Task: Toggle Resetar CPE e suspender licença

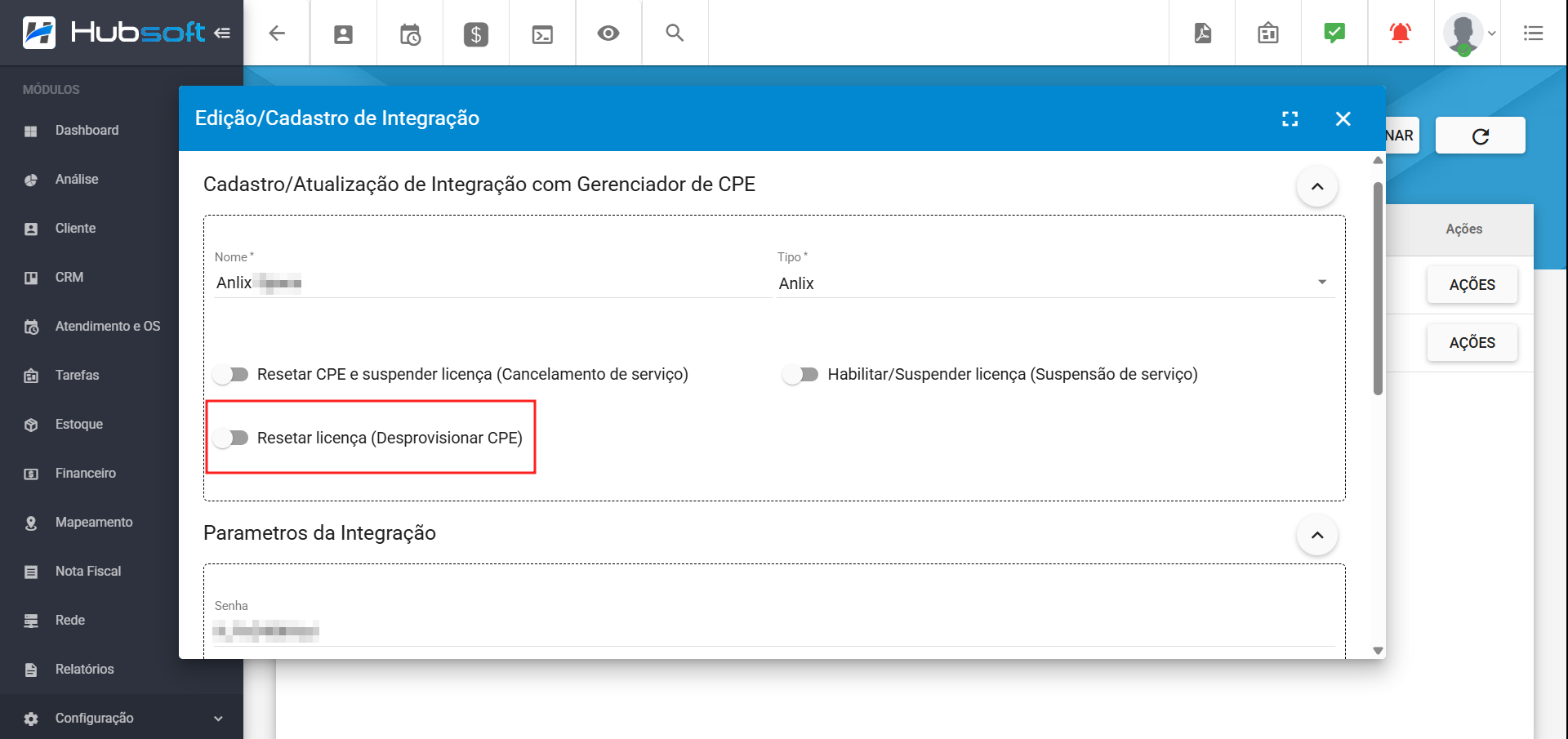Action: click(x=230, y=374)
